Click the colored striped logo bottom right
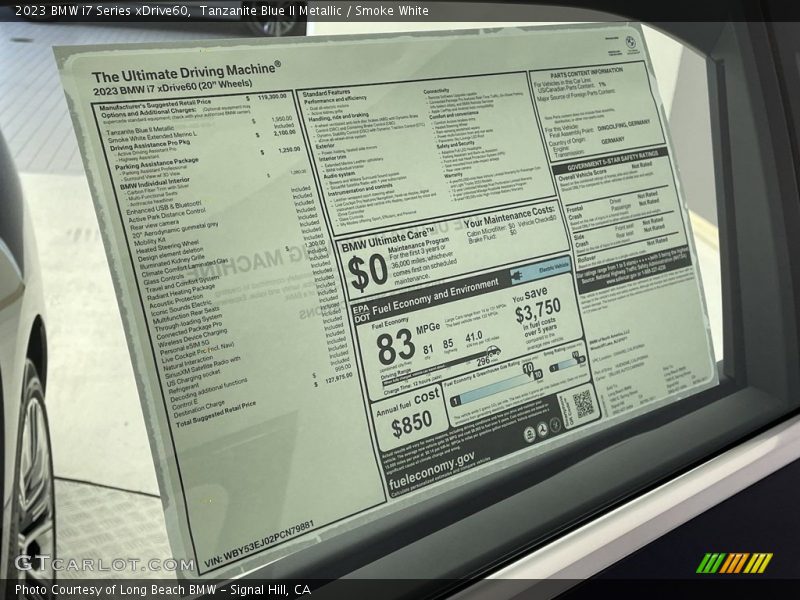The image size is (800, 600). 734,563
